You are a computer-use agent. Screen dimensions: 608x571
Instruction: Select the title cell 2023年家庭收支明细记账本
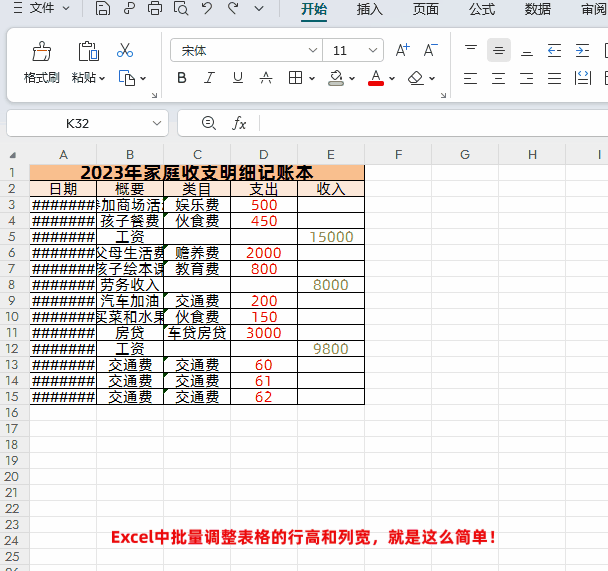tap(197, 173)
